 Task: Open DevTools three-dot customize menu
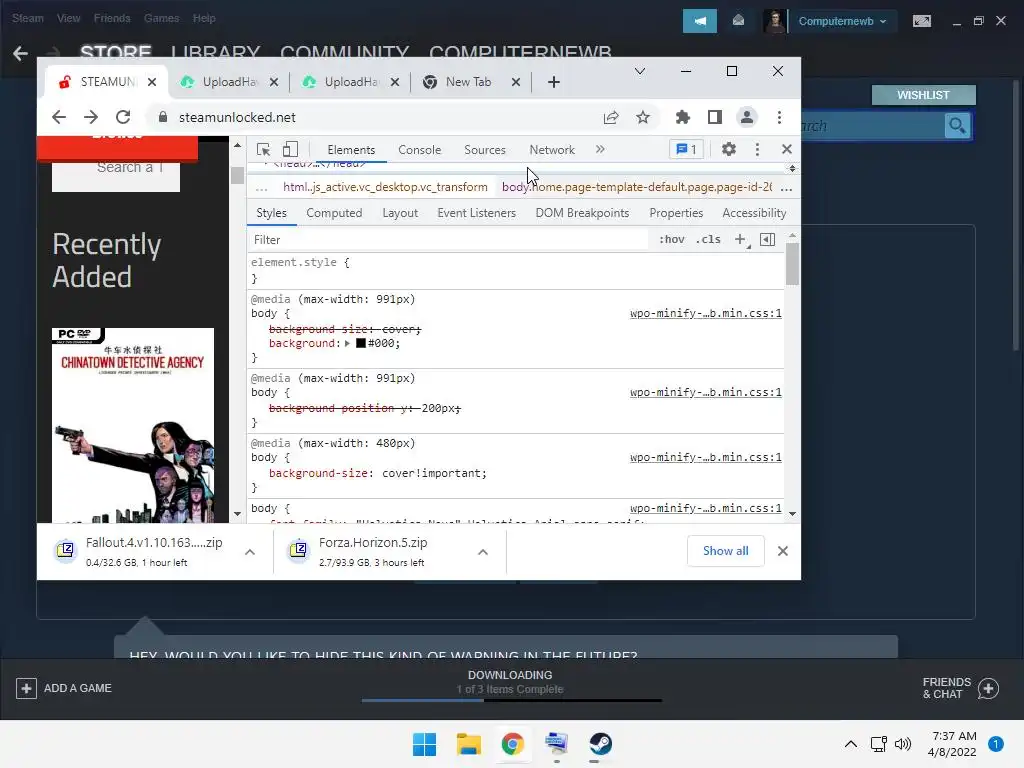tap(757, 150)
